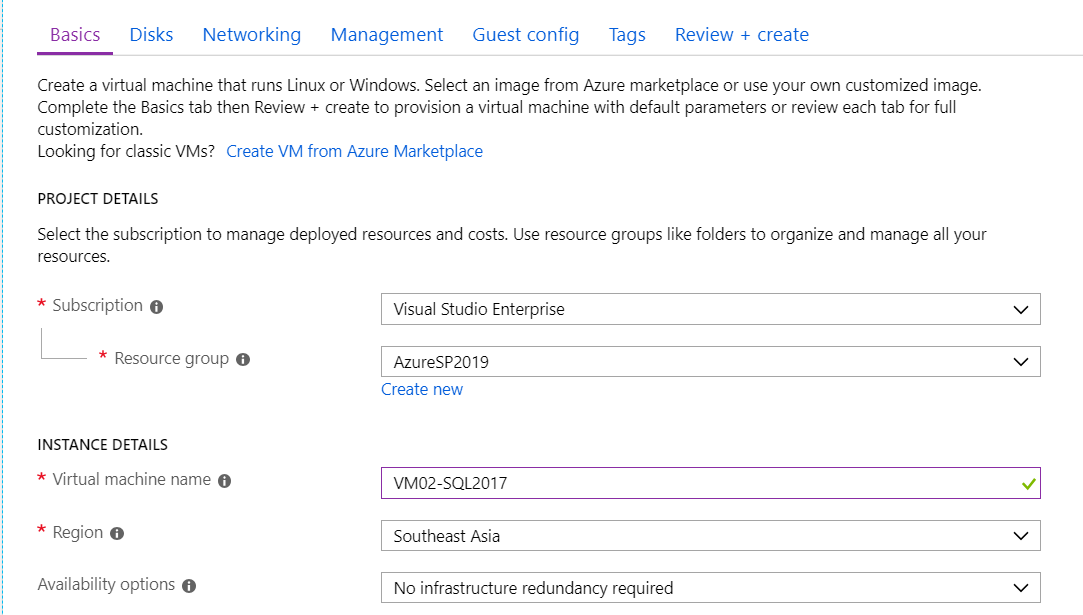Click the Subscription info icon
The width and height of the screenshot is (1083, 615).
(156, 307)
